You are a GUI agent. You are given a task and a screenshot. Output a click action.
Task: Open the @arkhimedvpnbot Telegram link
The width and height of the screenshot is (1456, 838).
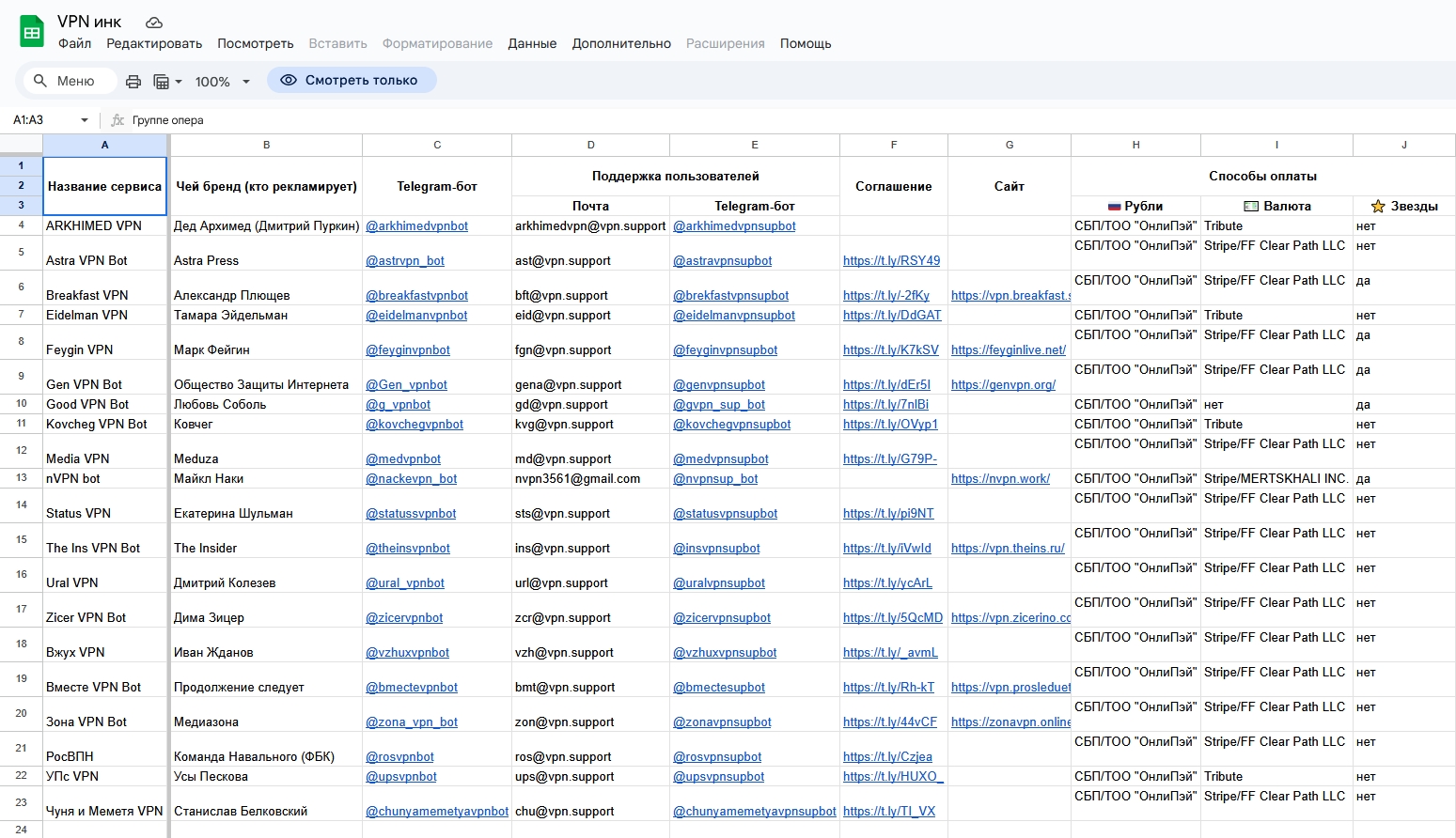point(416,226)
